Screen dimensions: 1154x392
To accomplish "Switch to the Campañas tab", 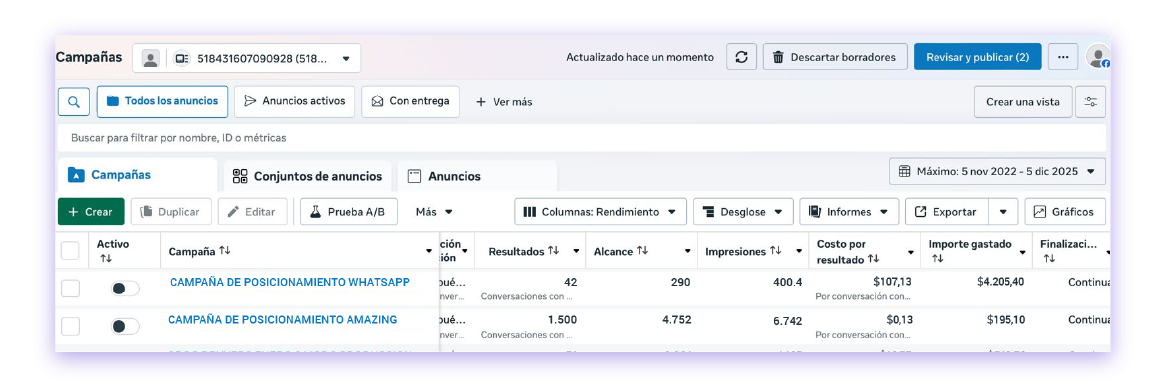I will click(138, 175).
